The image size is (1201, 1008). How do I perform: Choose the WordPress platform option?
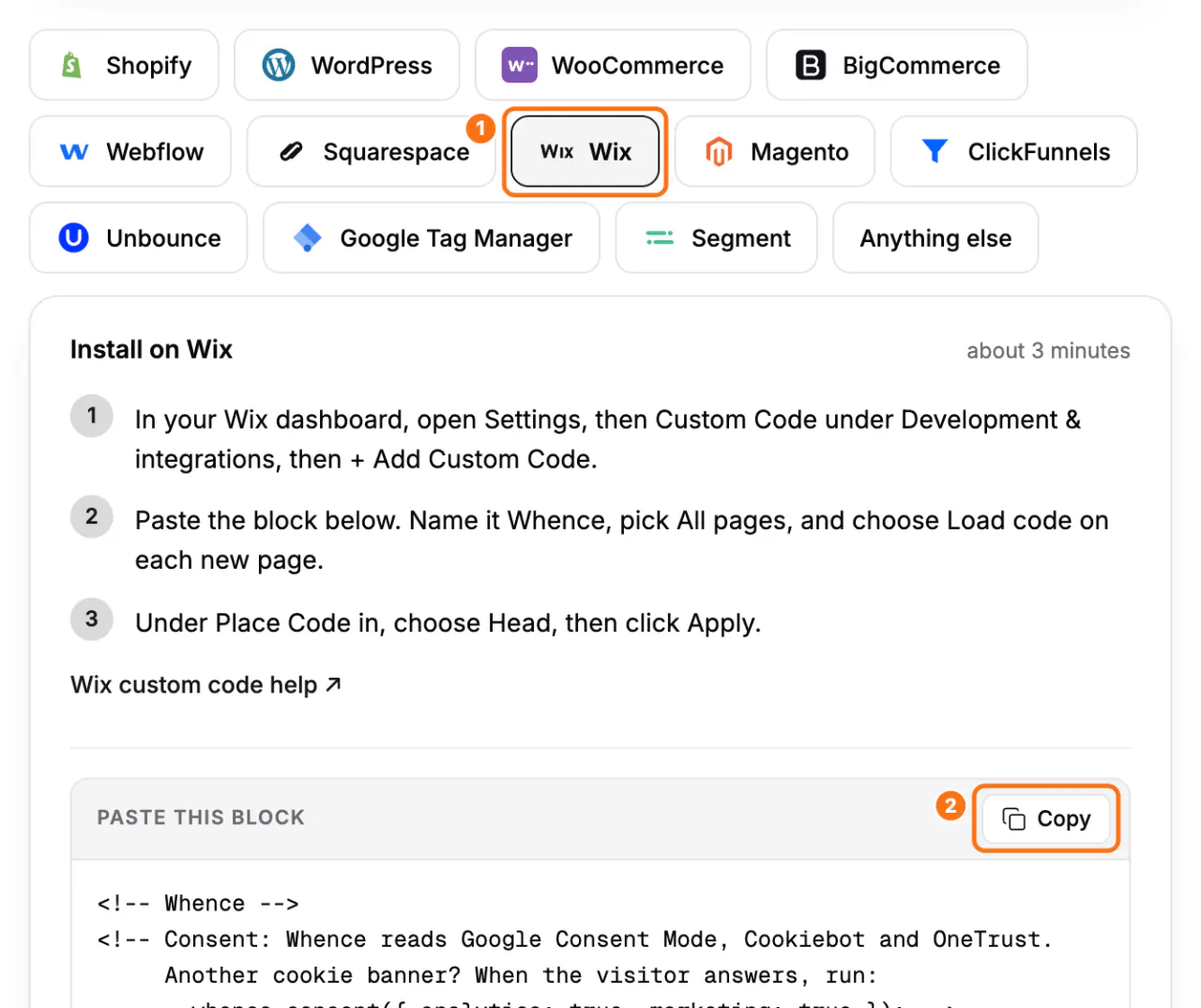click(x=347, y=65)
